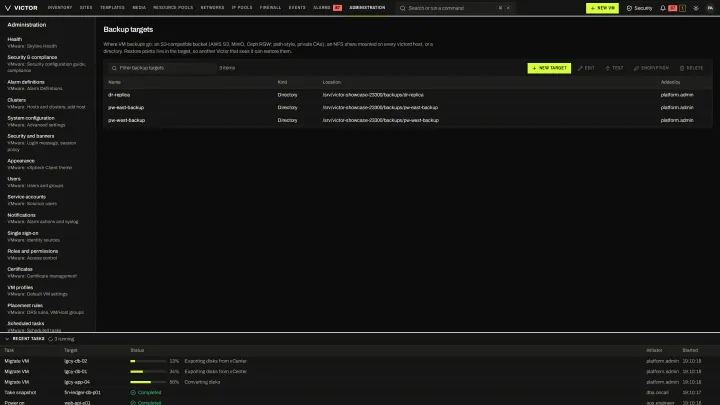The width and height of the screenshot is (720, 405).
Task: Open the Sites menu
Action: click(x=86, y=8)
